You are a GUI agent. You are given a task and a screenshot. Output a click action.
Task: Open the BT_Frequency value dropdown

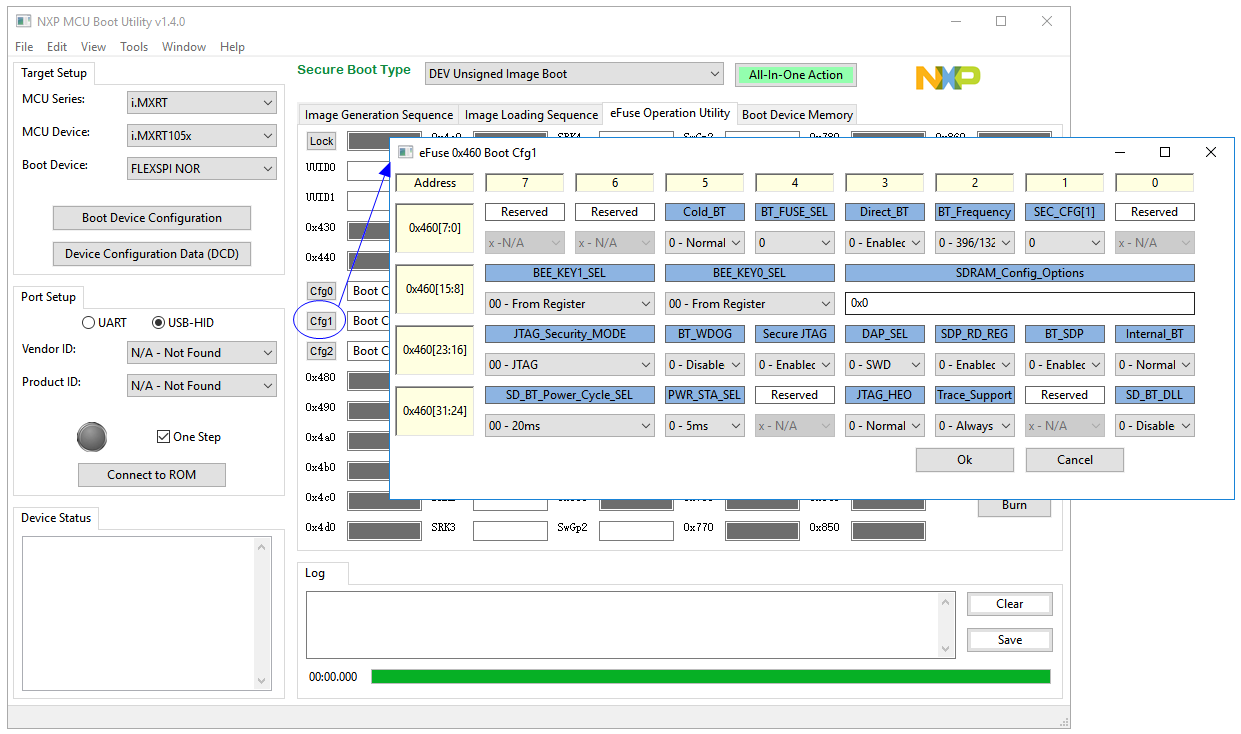(975, 243)
